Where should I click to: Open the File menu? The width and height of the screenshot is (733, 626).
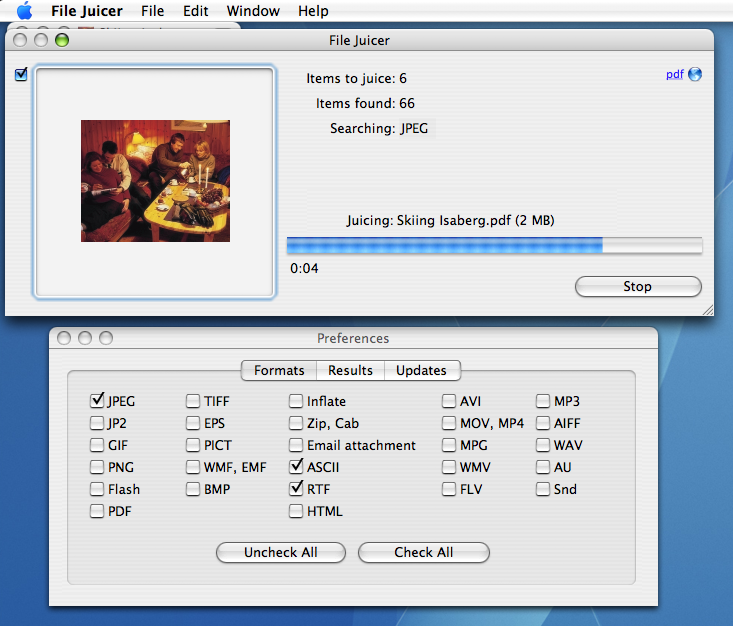[x=152, y=11]
